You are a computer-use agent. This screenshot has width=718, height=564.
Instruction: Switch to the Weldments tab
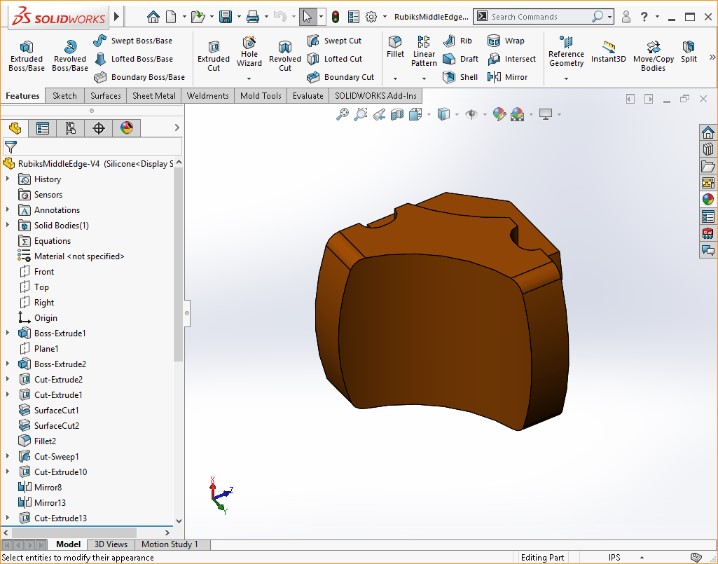point(207,96)
